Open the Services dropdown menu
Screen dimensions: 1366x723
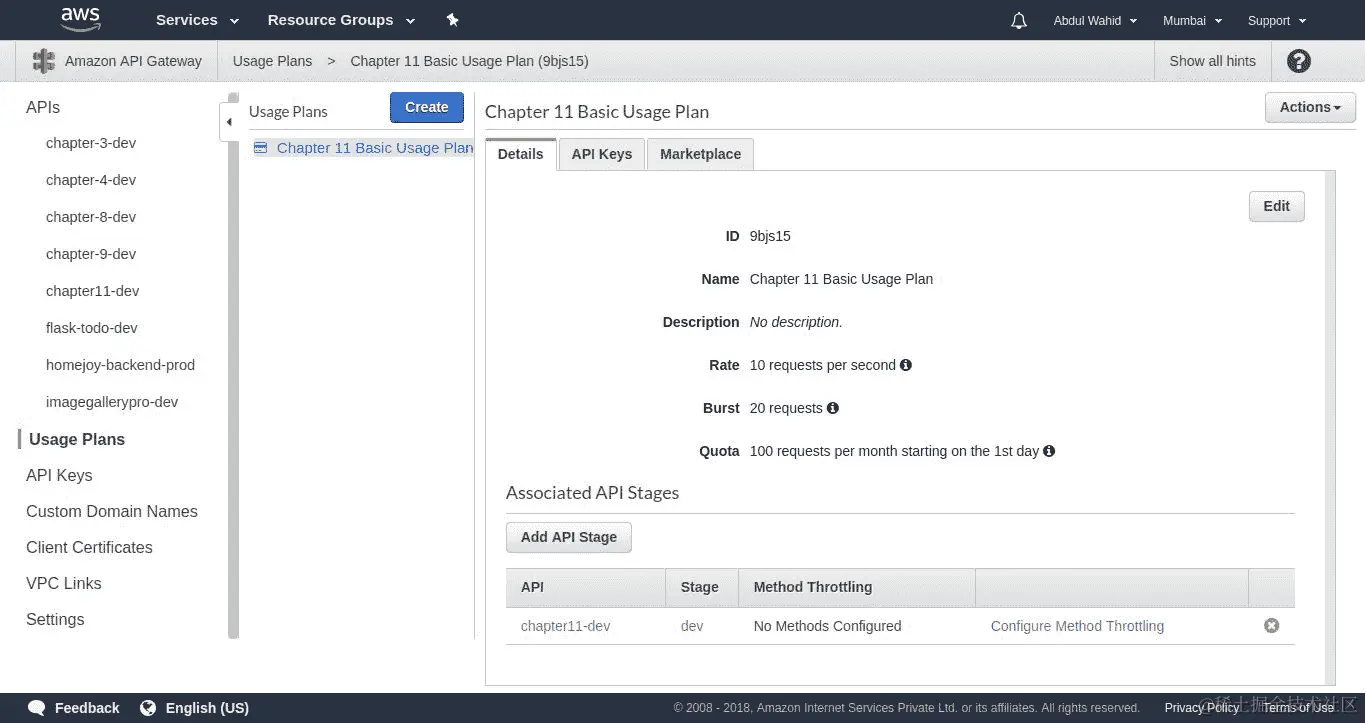[x=197, y=20]
